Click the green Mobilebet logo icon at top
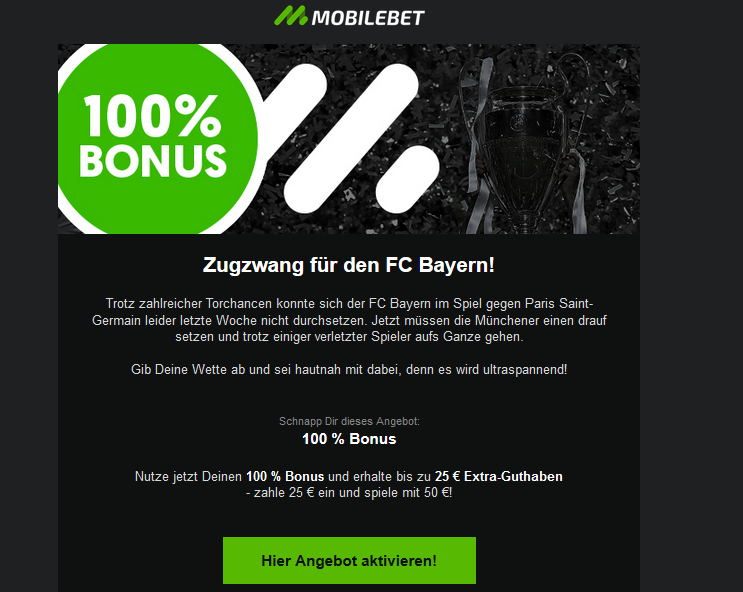This screenshot has height=592, width=743. [290, 15]
